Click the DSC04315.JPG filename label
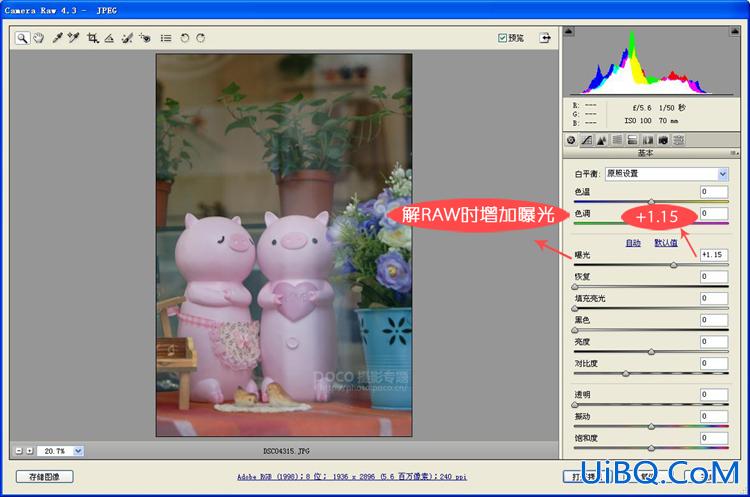This screenshot has width=750, height=497. point(286,451)
